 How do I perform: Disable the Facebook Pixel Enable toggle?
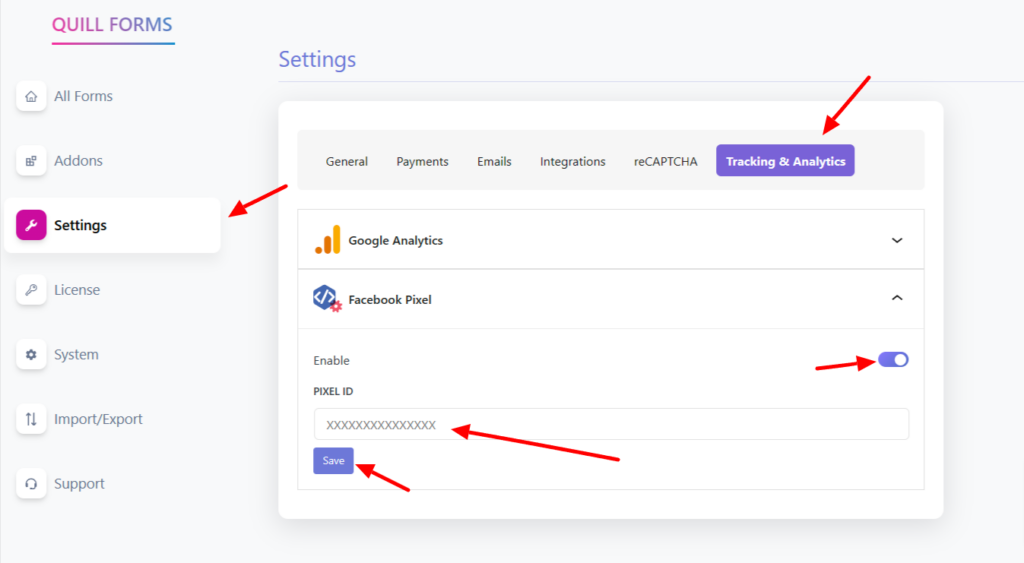[x=893, y=360]
